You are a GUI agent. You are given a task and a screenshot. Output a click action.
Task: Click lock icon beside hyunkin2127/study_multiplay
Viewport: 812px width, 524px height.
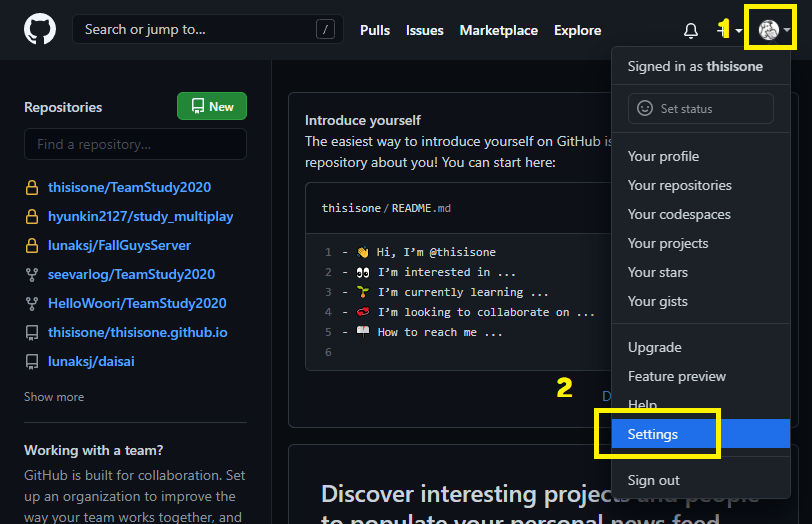tap(32, 216)
